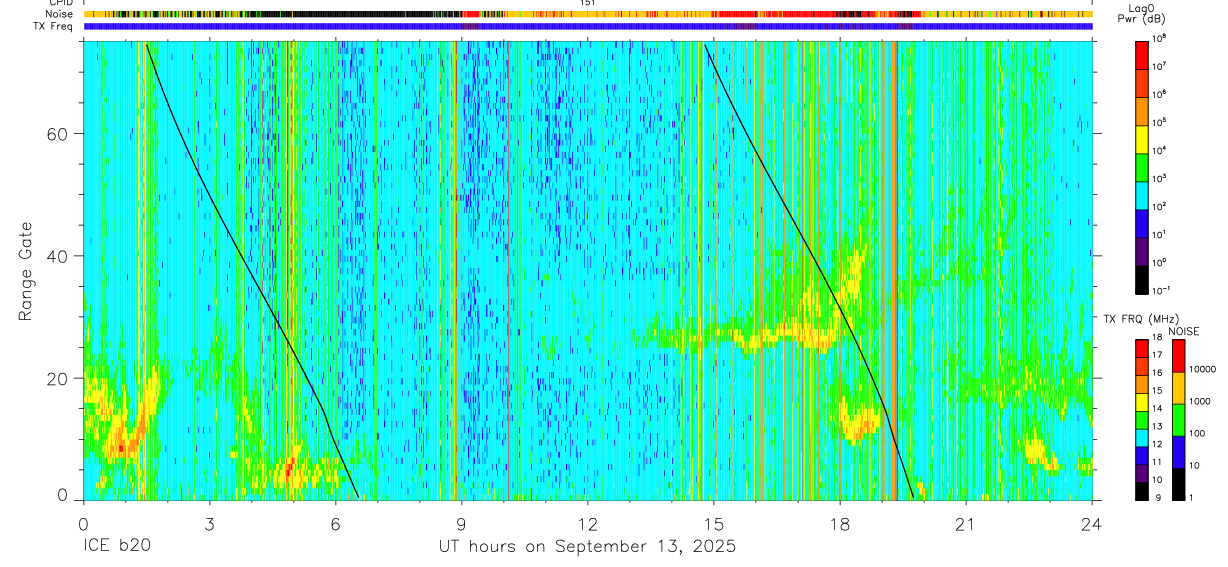Click the '40' tick on the Range Gate axis
Image resolution: width=1228 pixels, height=567 pixels.
pos(58,256)
